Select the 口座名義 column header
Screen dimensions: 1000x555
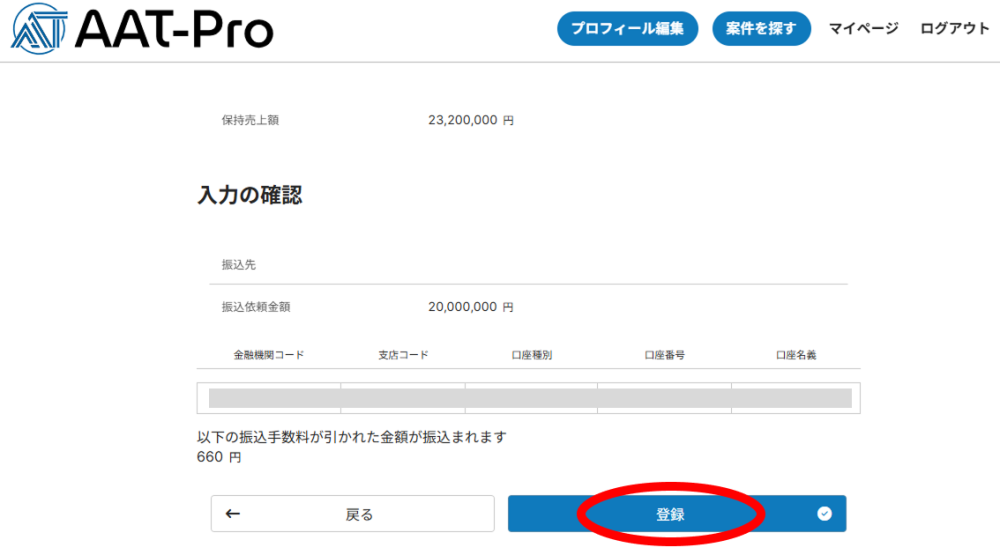coord(796,355)
